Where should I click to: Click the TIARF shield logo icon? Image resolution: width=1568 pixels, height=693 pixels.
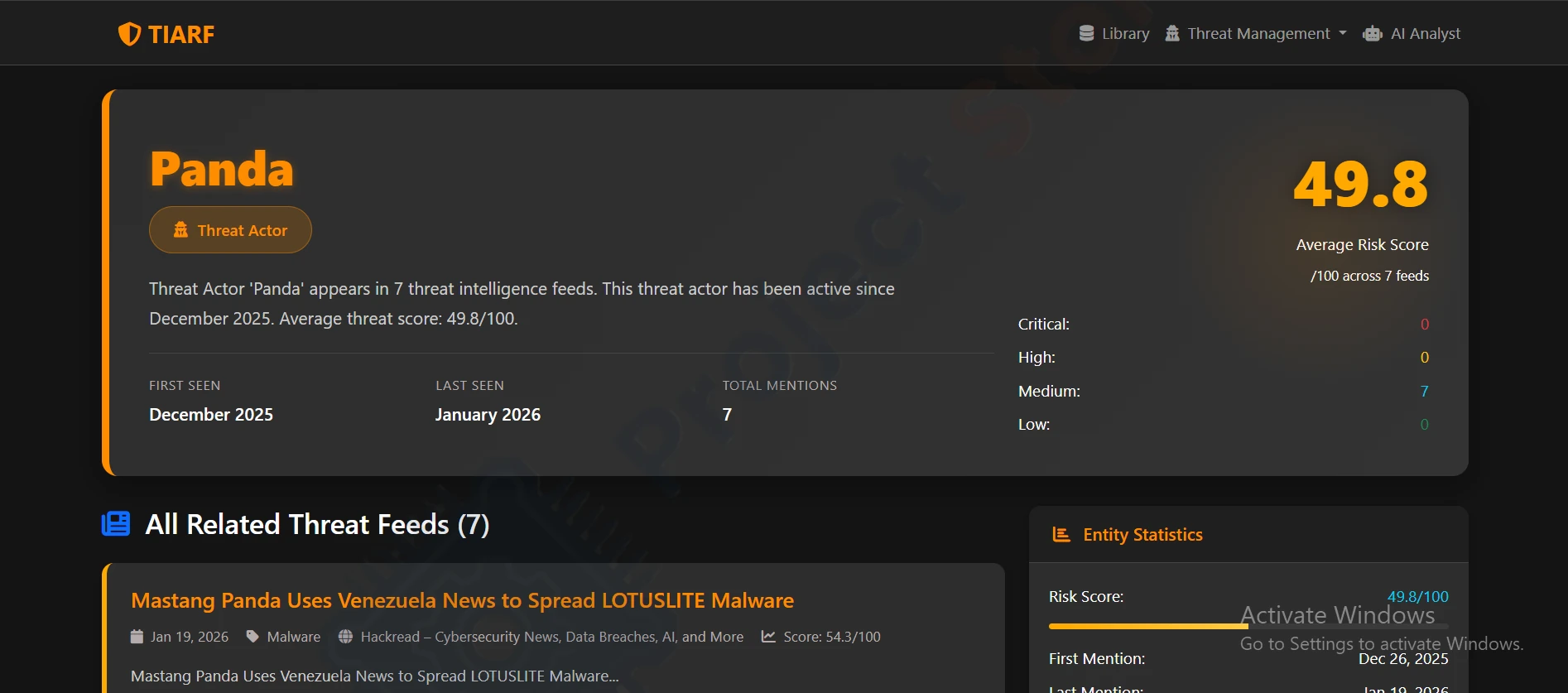pos(129,34)
